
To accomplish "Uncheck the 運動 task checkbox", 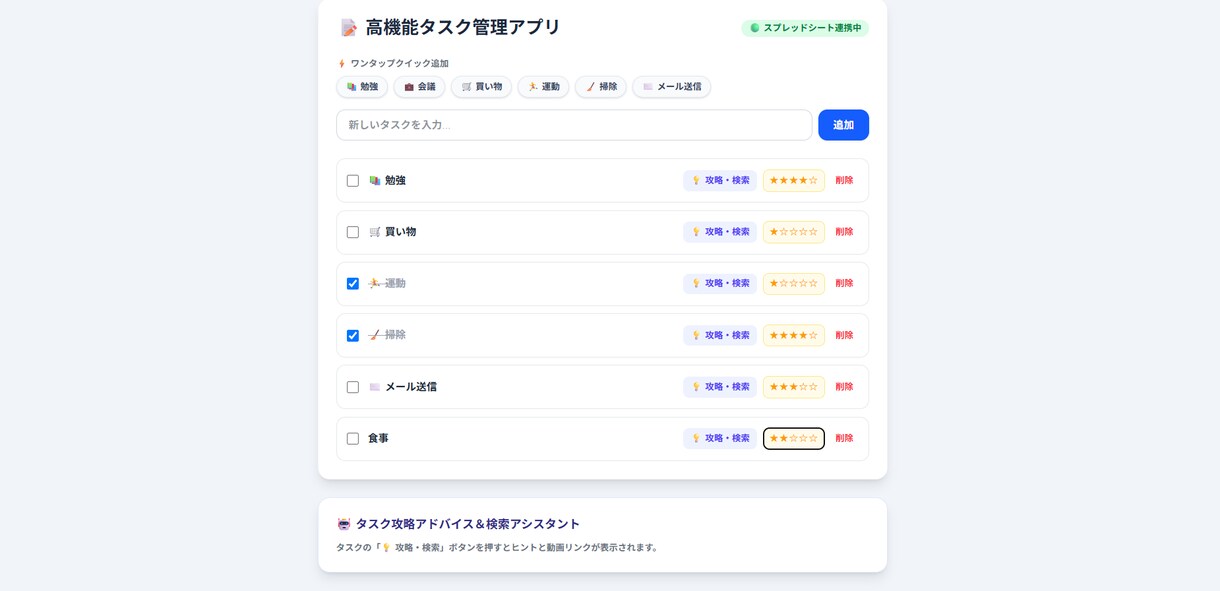I will coord(353,284).
